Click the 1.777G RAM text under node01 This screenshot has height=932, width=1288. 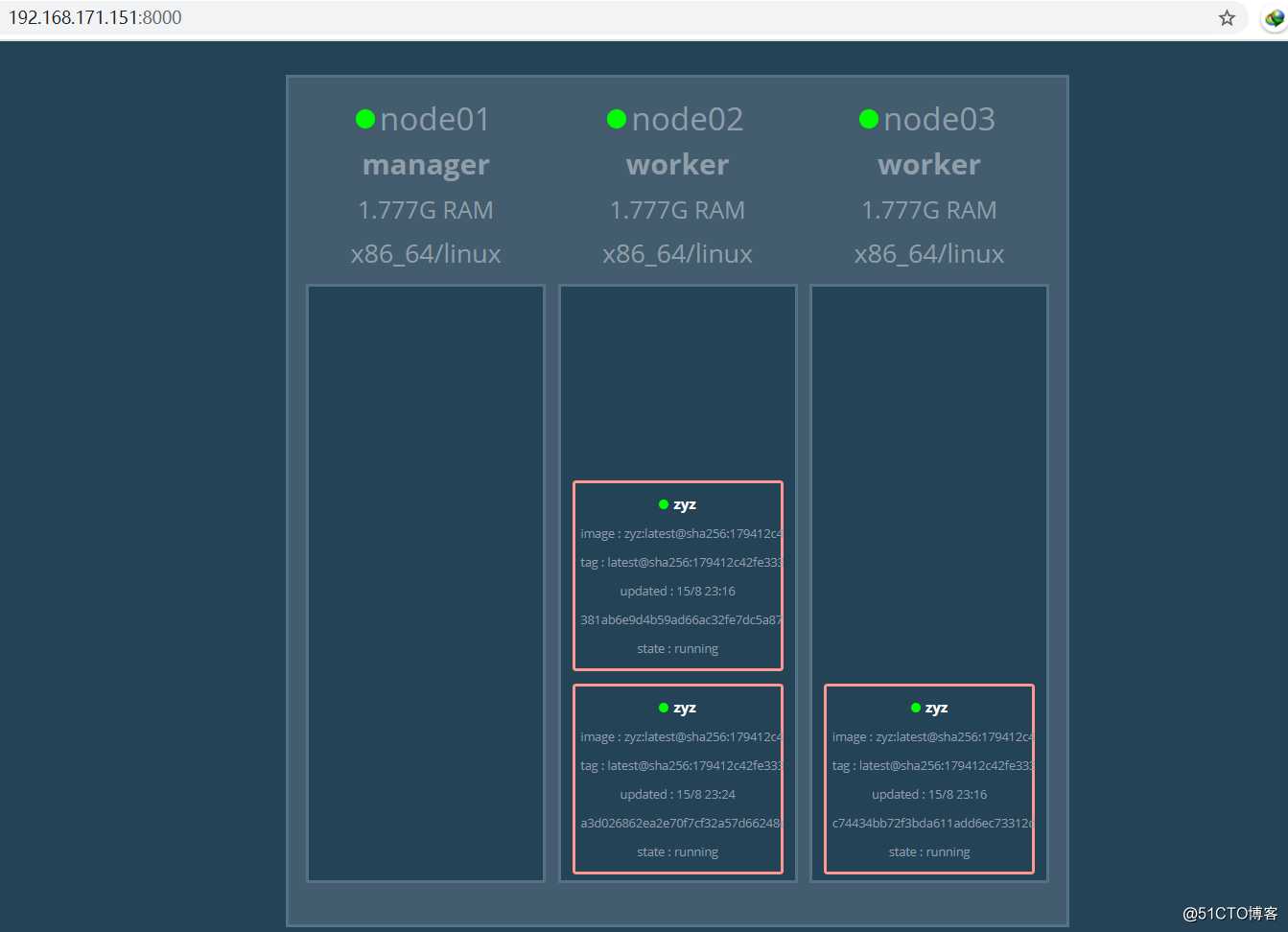click(x=426, y=210)
